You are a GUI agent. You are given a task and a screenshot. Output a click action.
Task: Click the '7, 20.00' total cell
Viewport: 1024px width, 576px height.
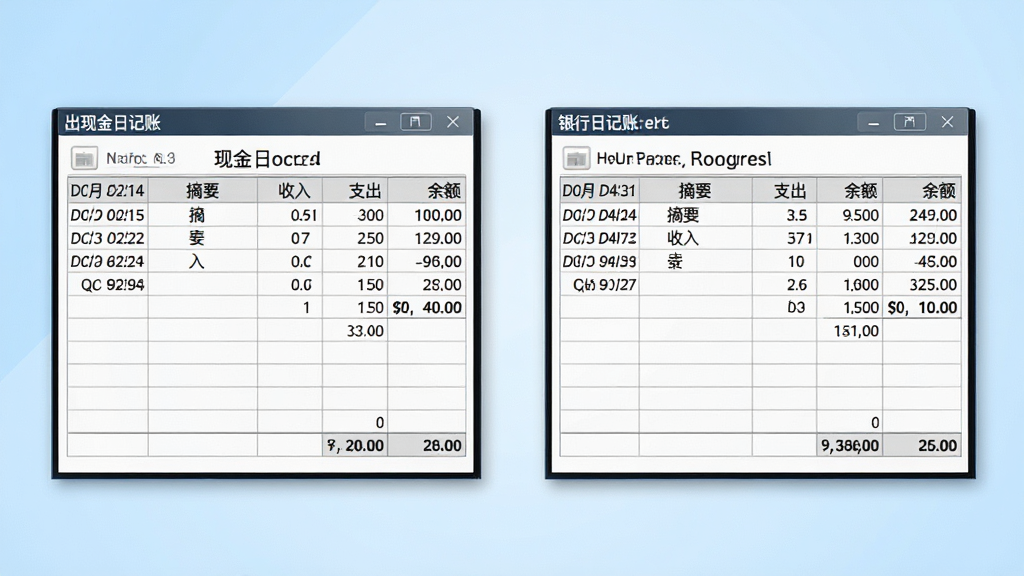click(x=355, y=445)
